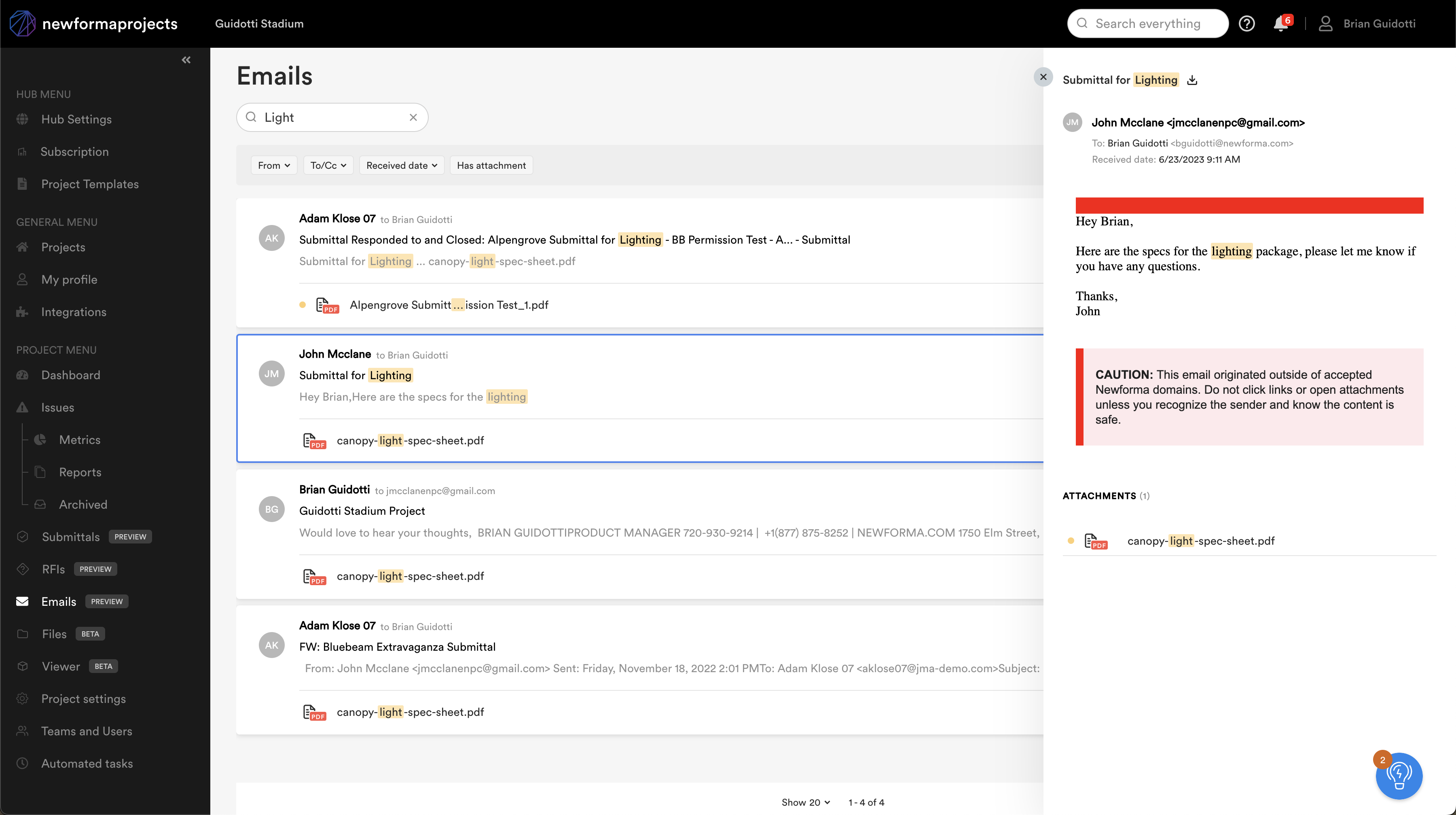Click the Search everything field

tap(1148, 24)
